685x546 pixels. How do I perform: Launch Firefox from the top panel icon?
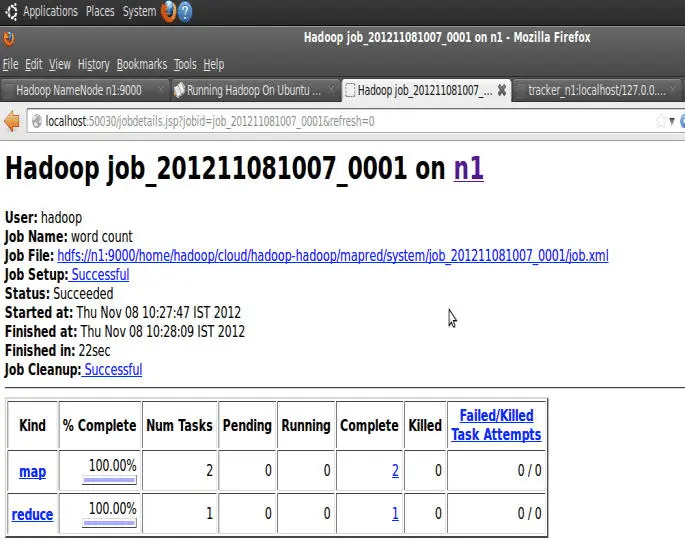point(168,12)
